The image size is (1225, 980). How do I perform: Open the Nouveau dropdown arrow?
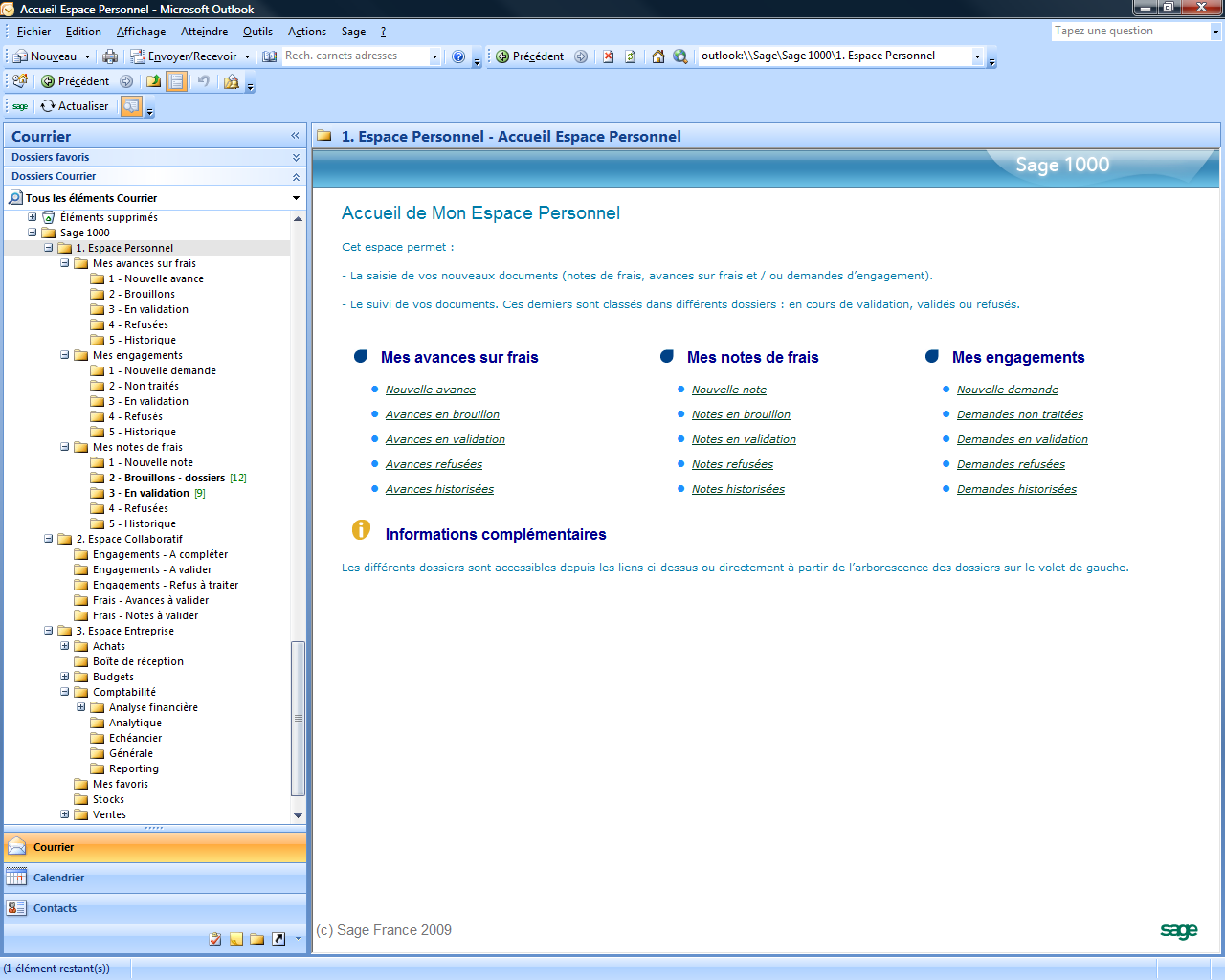pyautogui.click(x=87, y=56)
